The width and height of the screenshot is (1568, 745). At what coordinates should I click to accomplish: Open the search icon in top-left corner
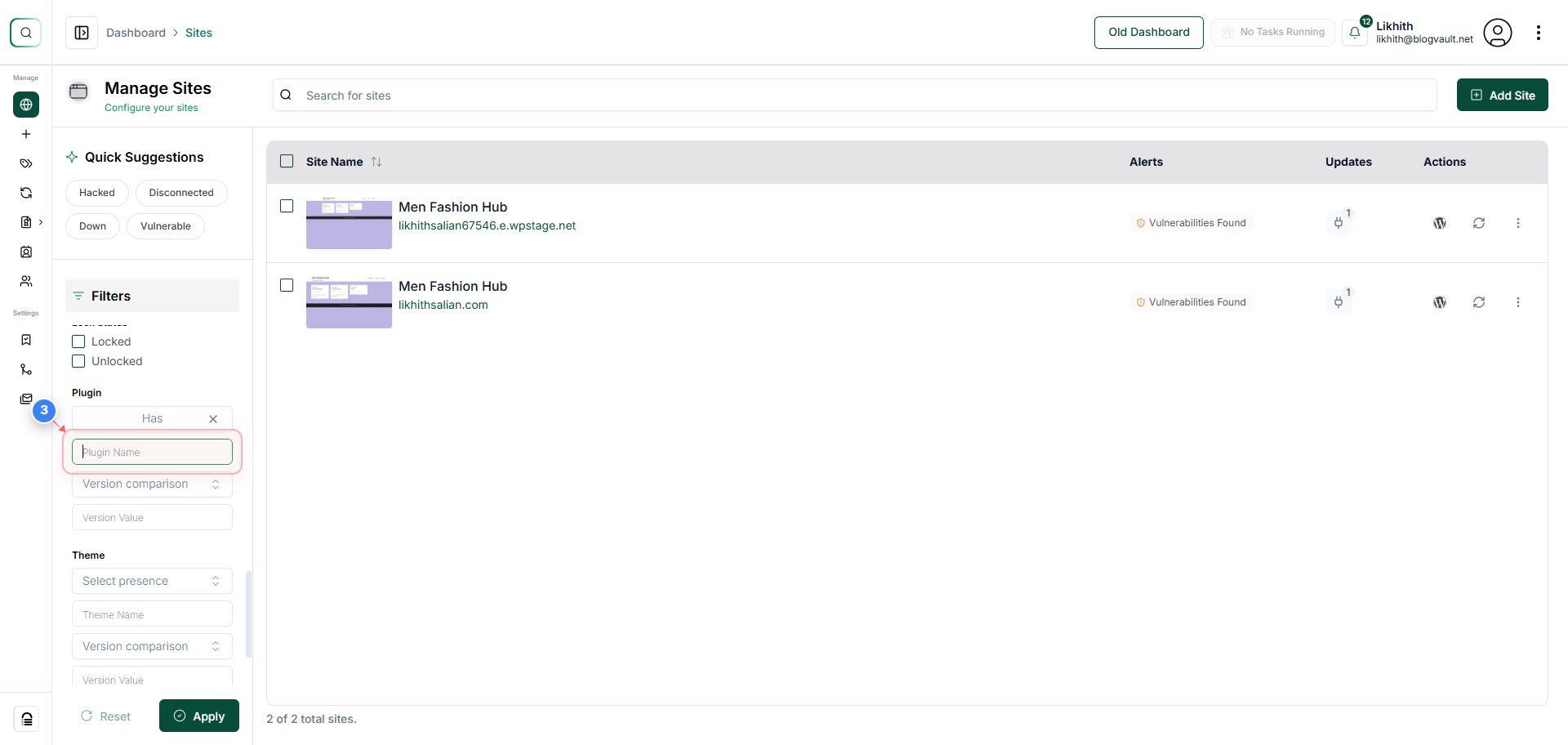tap(25, 33)
